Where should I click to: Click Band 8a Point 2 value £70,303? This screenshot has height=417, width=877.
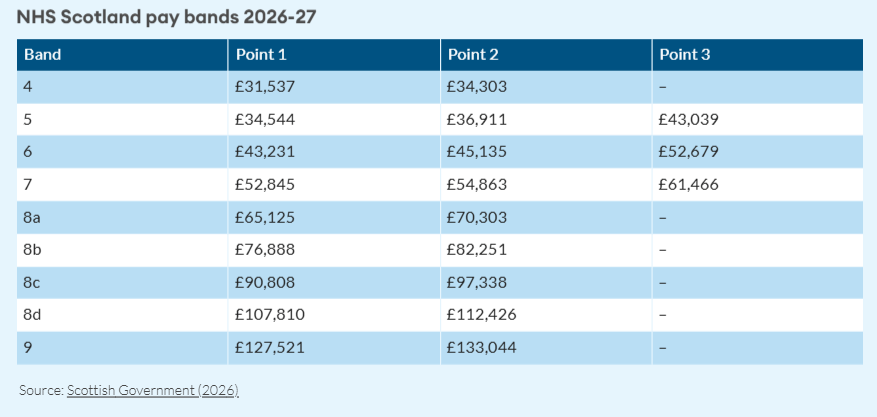coord(477,217)
